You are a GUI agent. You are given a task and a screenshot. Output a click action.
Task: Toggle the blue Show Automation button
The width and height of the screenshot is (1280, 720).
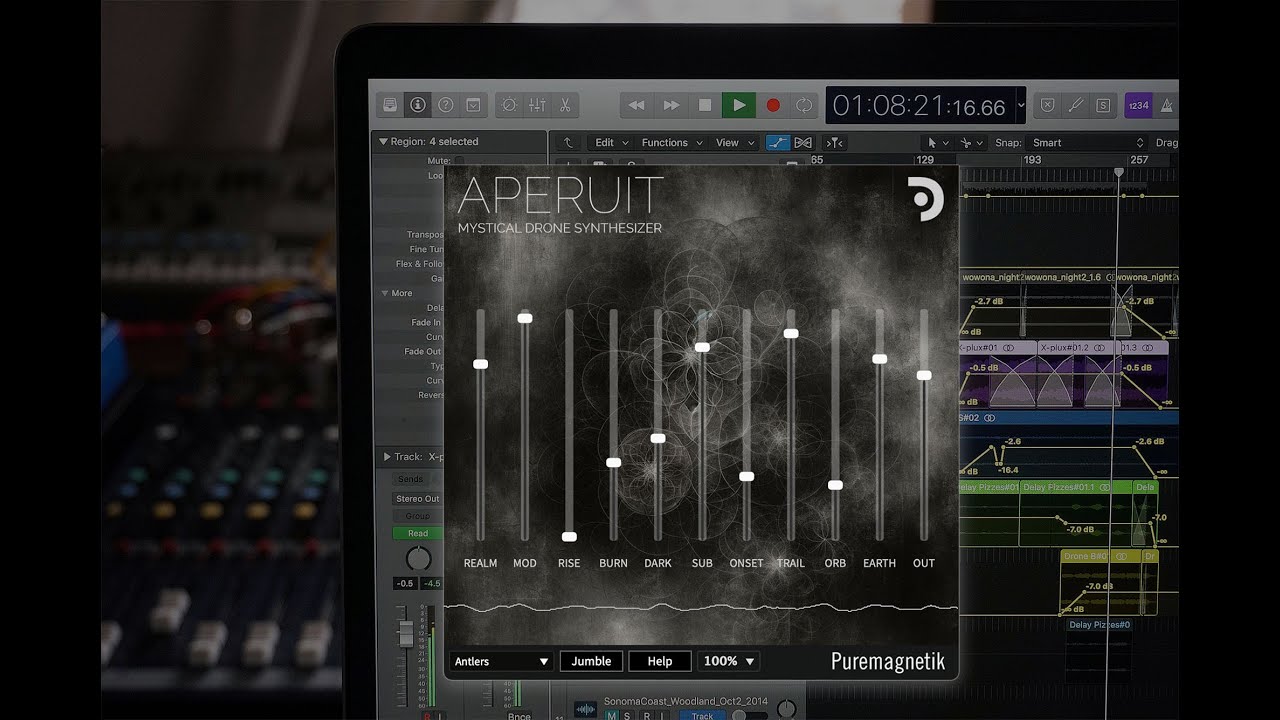point(778,143)
